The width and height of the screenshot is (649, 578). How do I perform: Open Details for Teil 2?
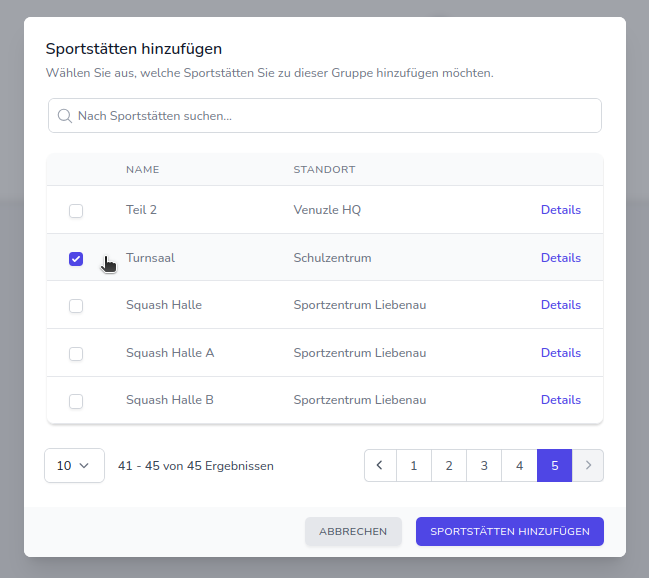coord(560,210)
